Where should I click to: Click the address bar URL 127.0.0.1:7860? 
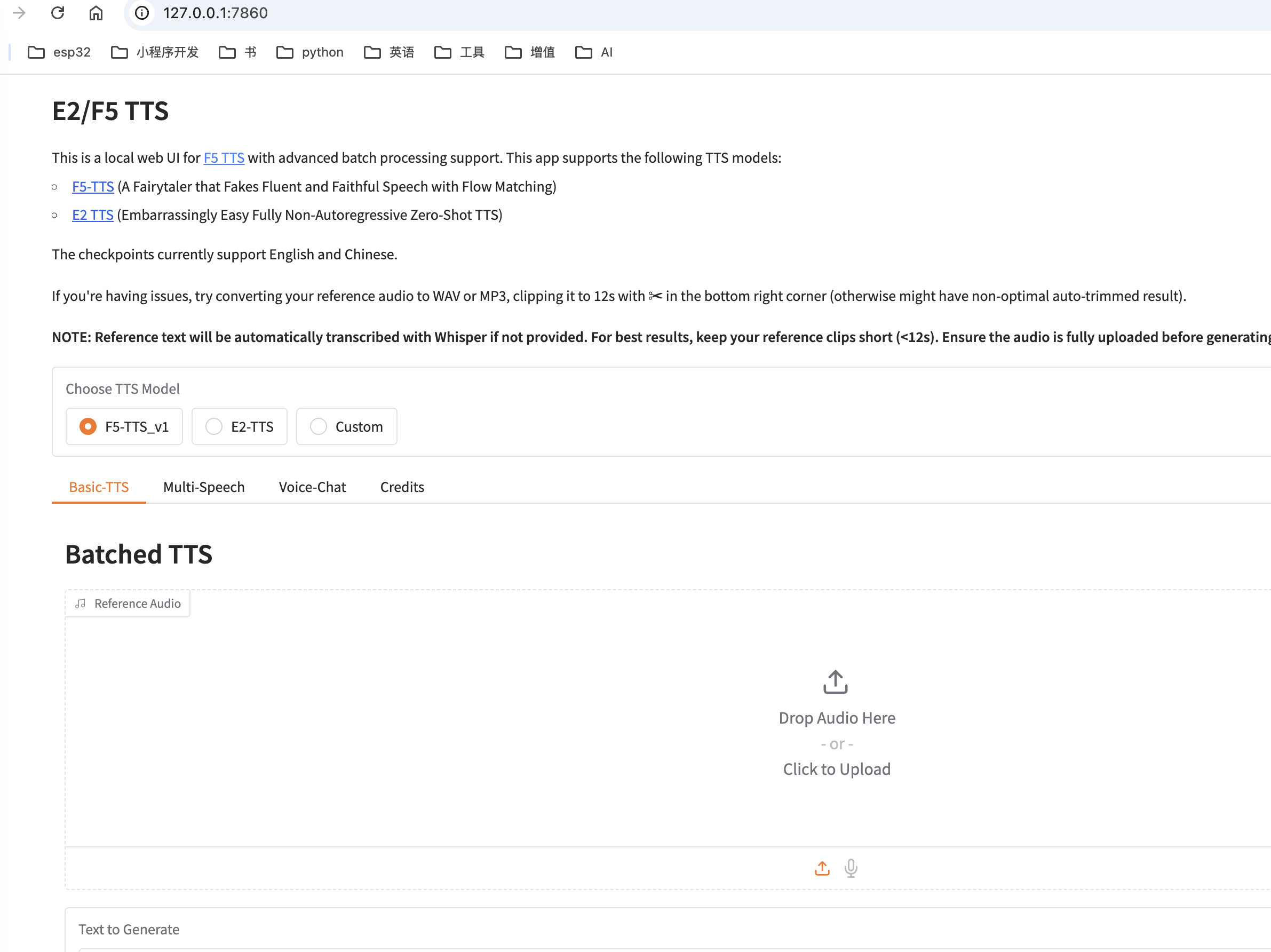click(216, 13)
